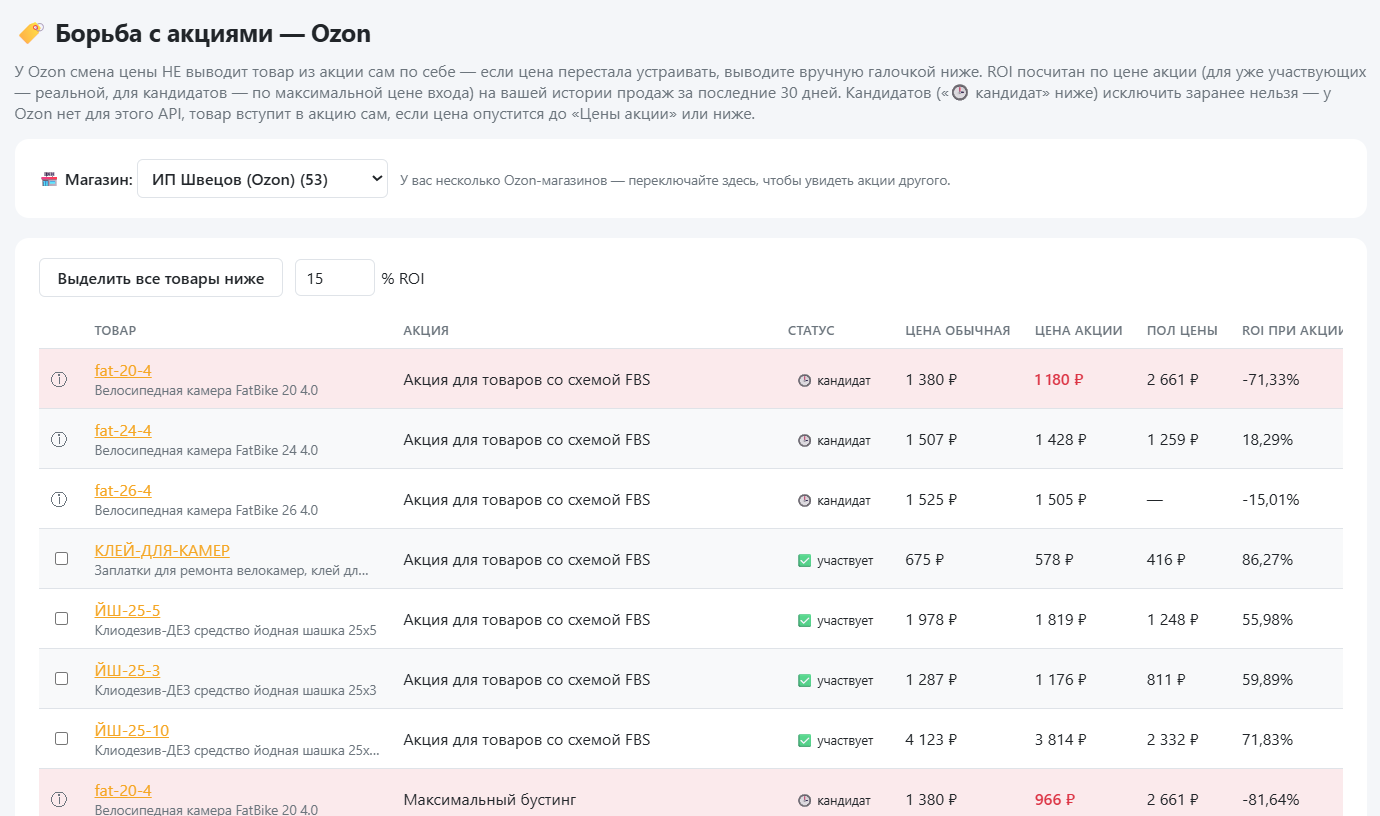Click the regular price 1 507 ₽
This screenshot has height=816, width=1380.
click(x=931, y=440)
